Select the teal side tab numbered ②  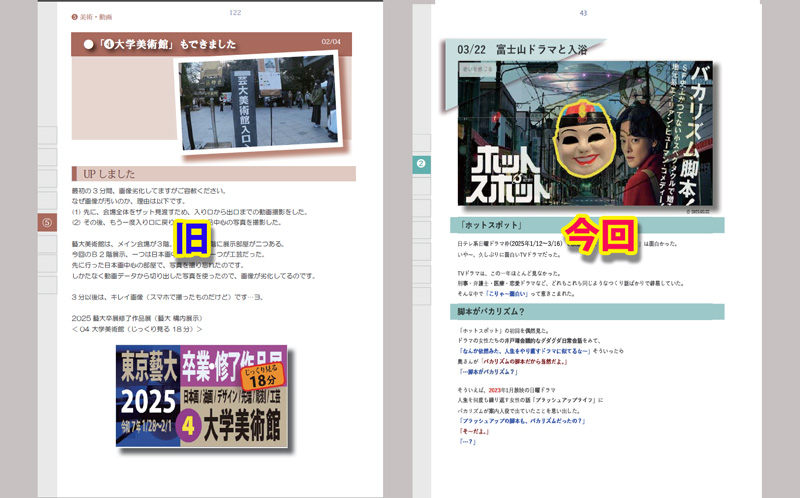[x=421, y=163]
